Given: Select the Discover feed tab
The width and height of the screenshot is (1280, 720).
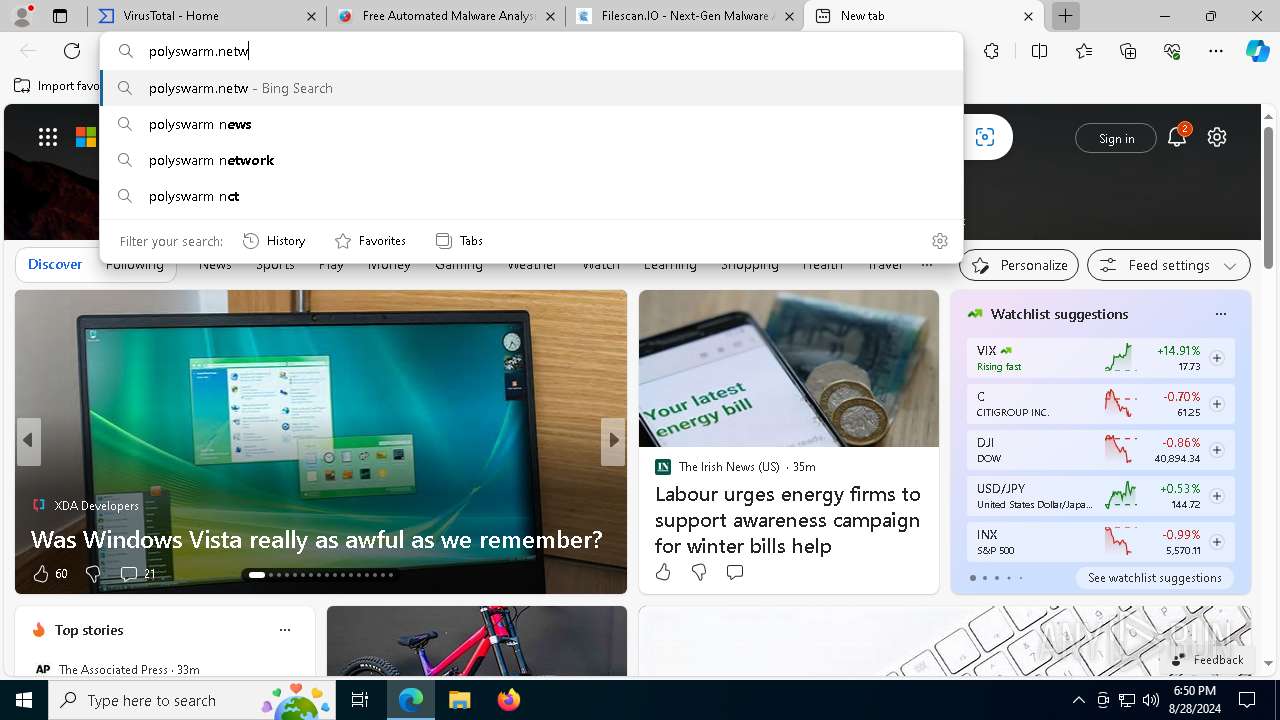Looking at the screenshot, I should pyautogui.click(x=55, y=264).
